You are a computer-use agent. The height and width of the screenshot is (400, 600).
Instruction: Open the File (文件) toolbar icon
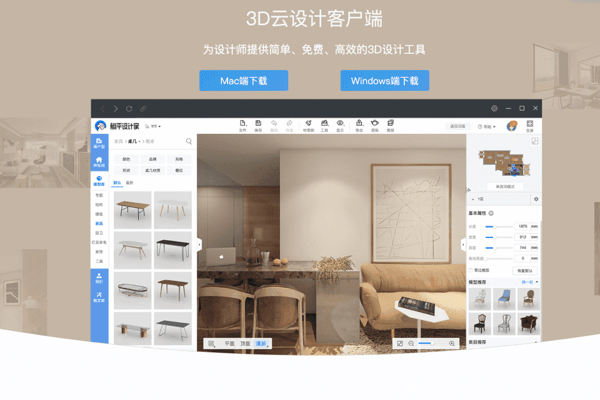click(x=243, y=125)
